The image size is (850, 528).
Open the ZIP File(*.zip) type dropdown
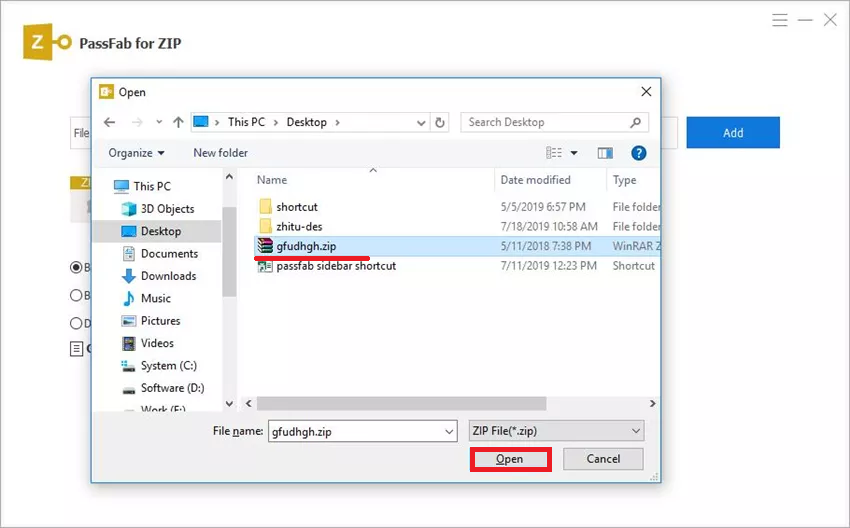click(x=556, y=430)
